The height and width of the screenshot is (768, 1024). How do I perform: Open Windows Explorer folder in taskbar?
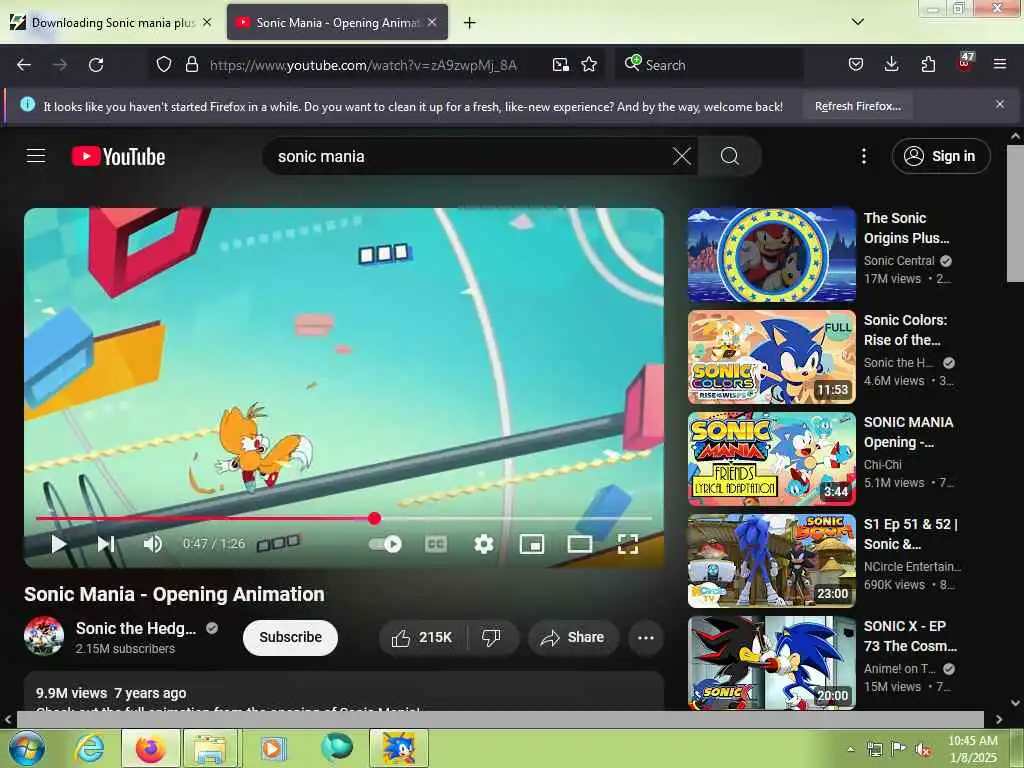210,748
